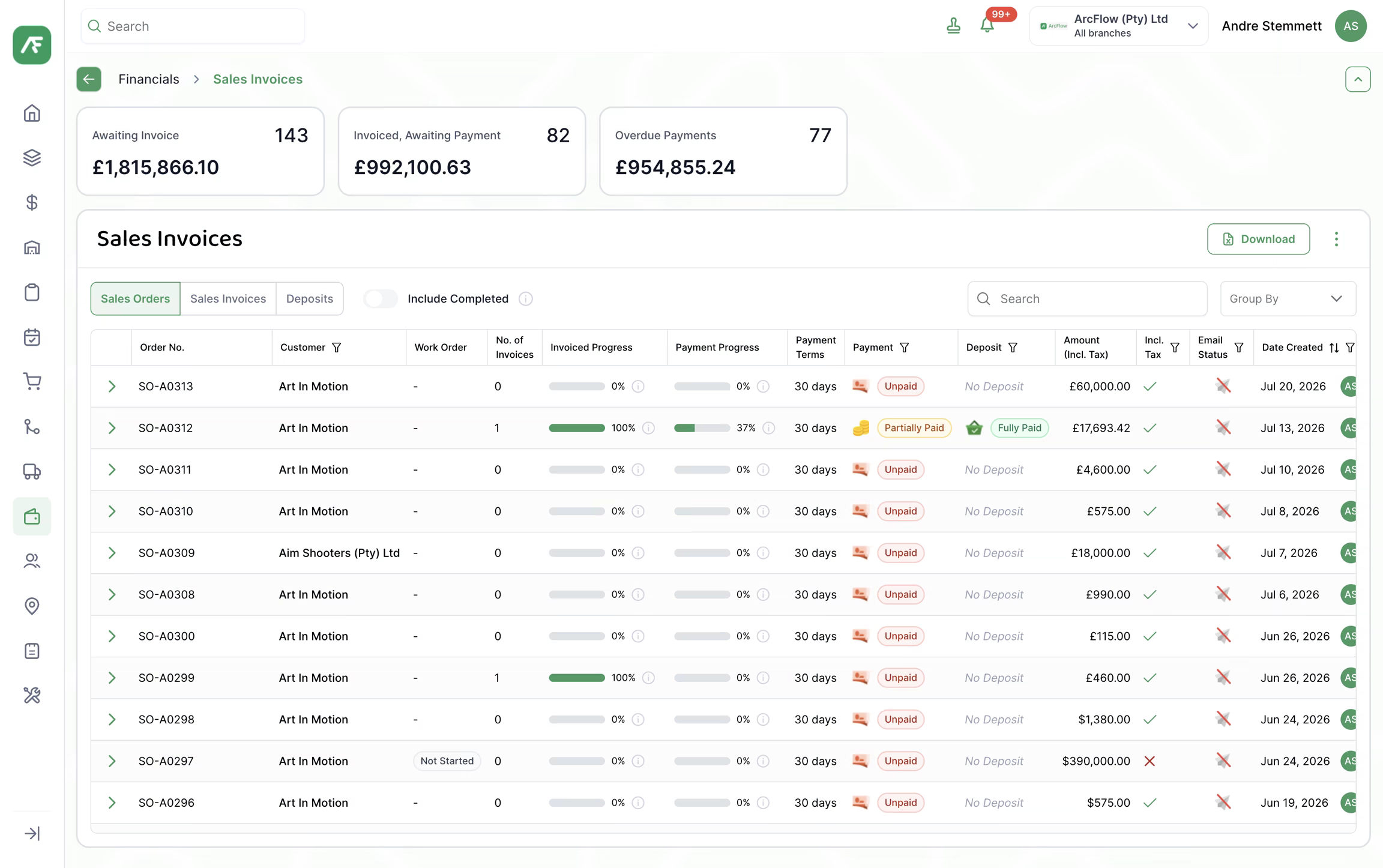Show payment progress info for SO-A0313
Screen dimensions: 1383x868
pyautogui.click(x=764, y=387)
